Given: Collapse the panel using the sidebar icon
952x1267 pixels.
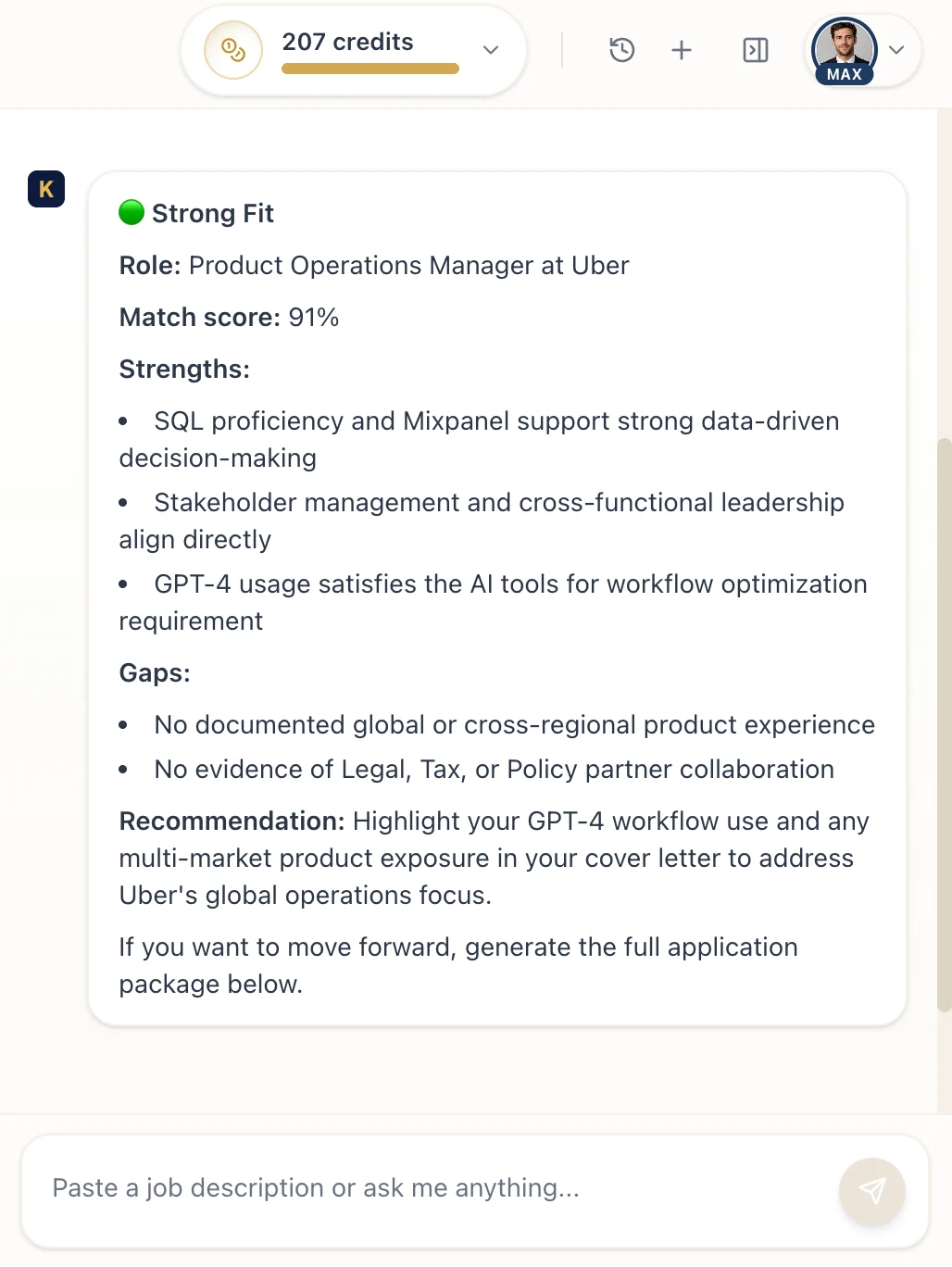Looking at the screenshot, I should tap(755, 50).
